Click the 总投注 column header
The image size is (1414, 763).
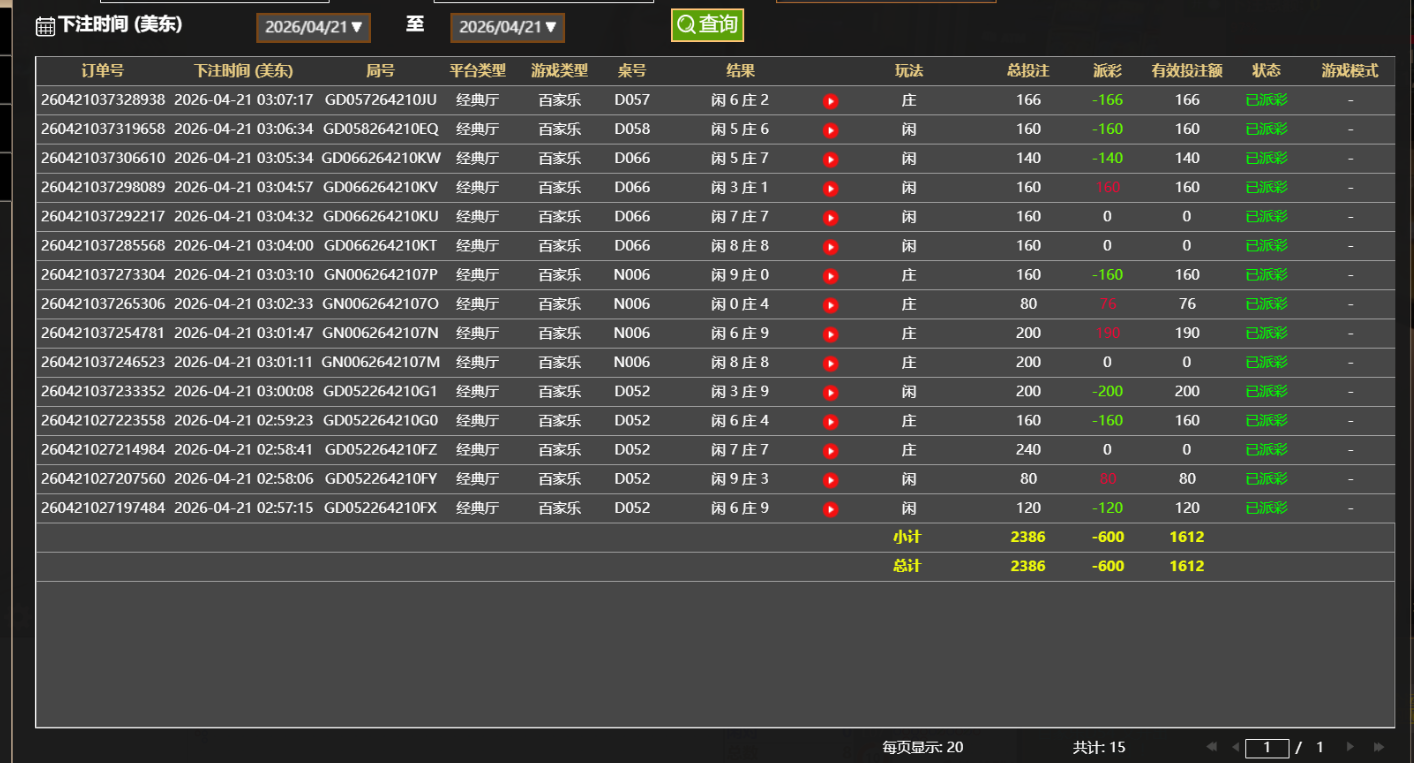pyautogui.click(x=1028, y=71)
